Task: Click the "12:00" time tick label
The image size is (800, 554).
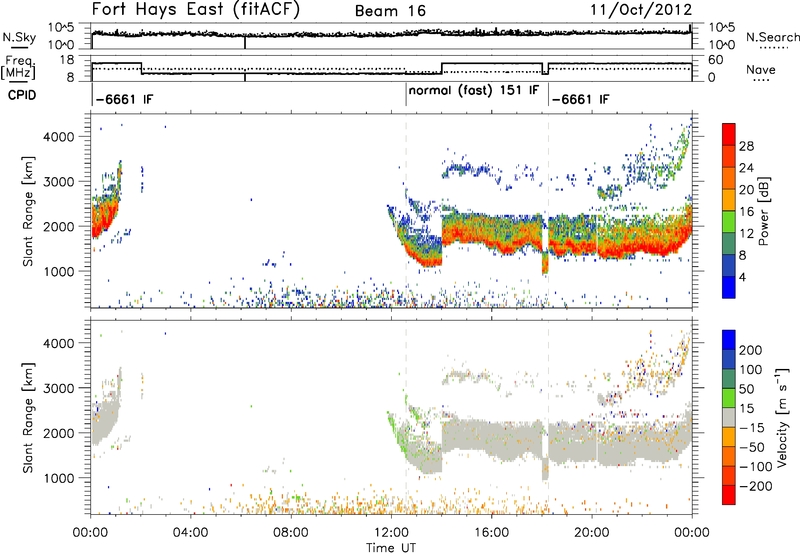Action: 391,533
